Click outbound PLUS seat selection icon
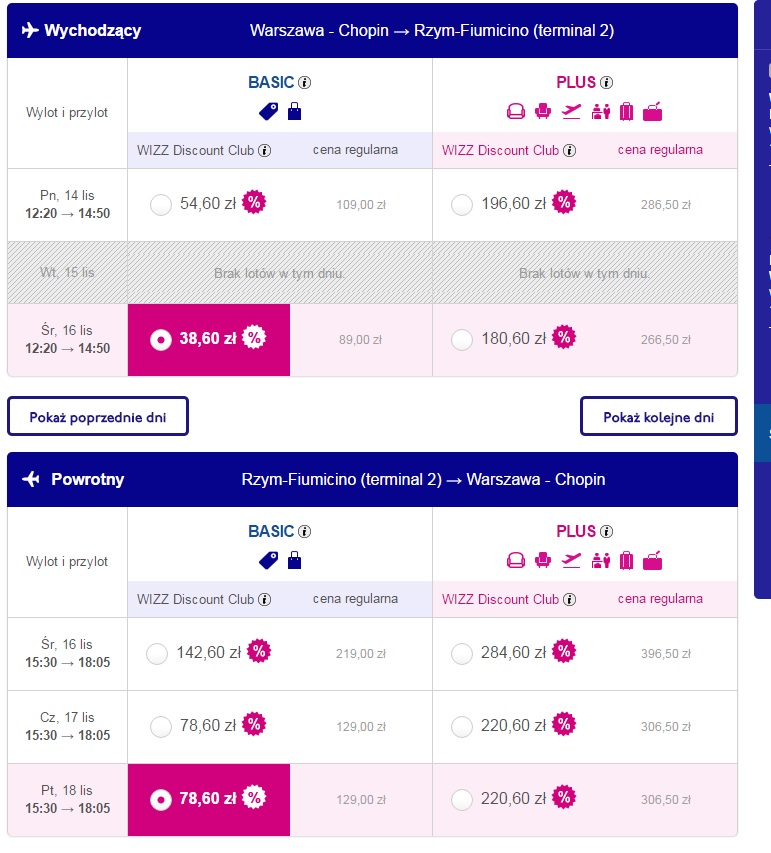This screenshot has width=771, height=853. click(542, 112)
